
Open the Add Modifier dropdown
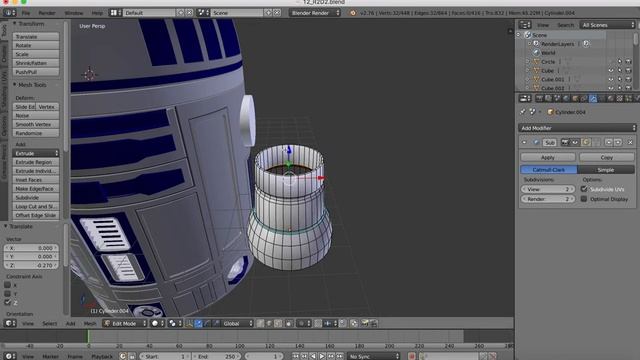(x=577, y=128)
